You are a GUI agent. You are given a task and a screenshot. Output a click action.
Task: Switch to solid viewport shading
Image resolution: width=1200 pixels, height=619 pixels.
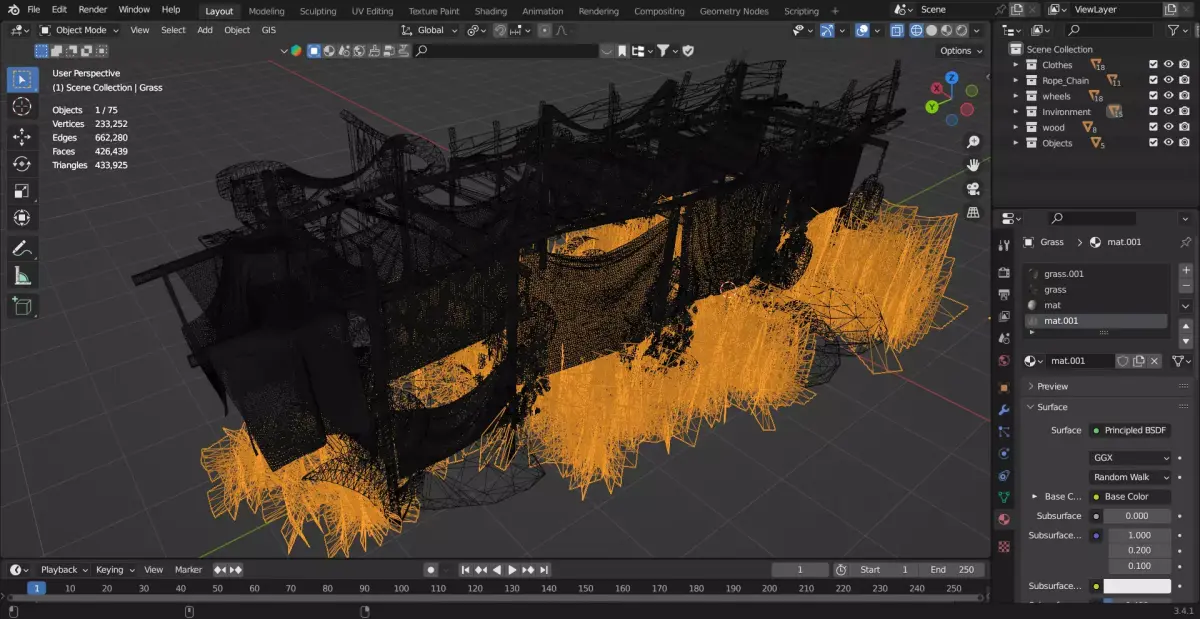click(x=931, y=31)
